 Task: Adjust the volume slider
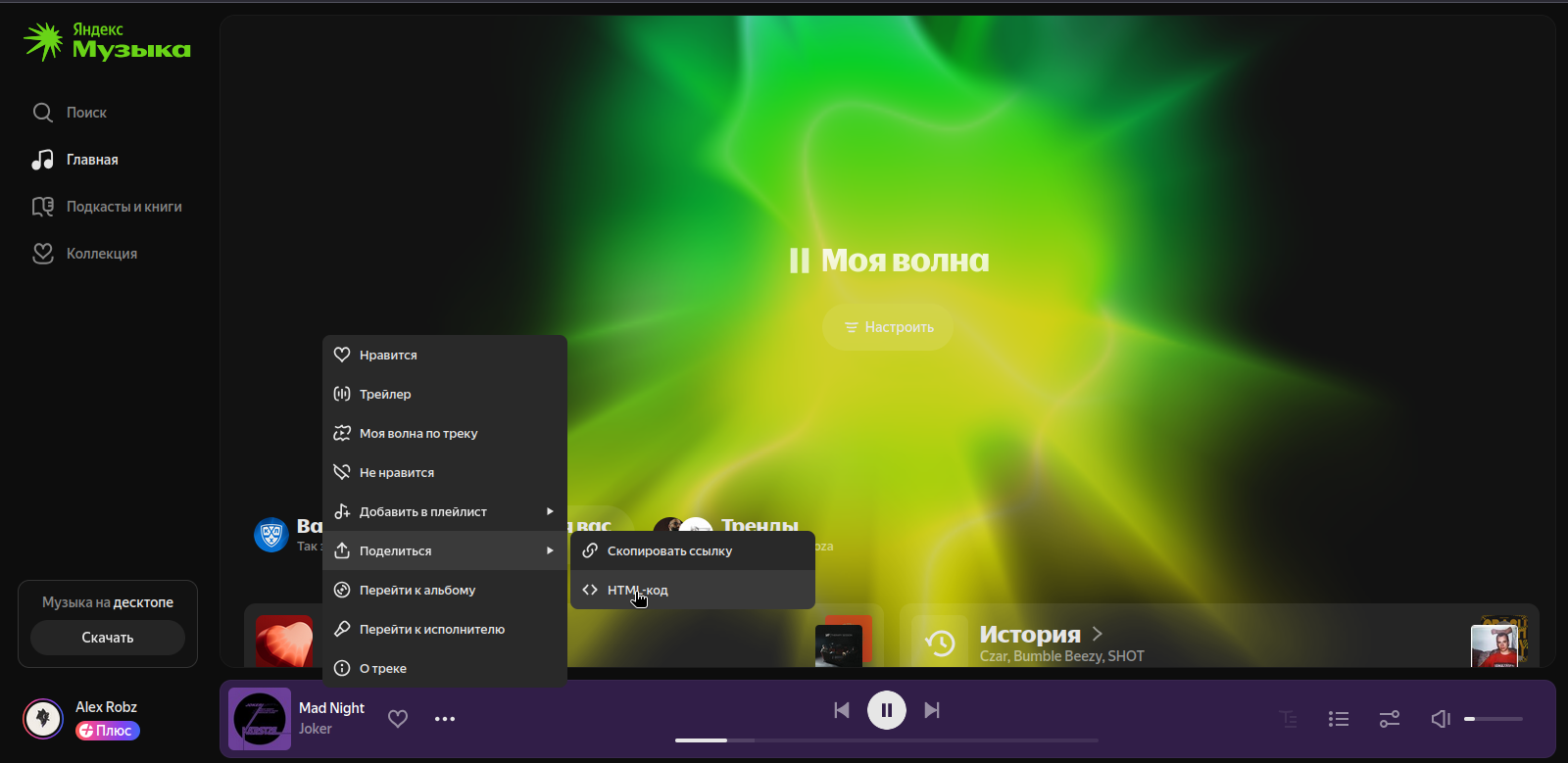pyautogui.click(x=1494, y=719)
